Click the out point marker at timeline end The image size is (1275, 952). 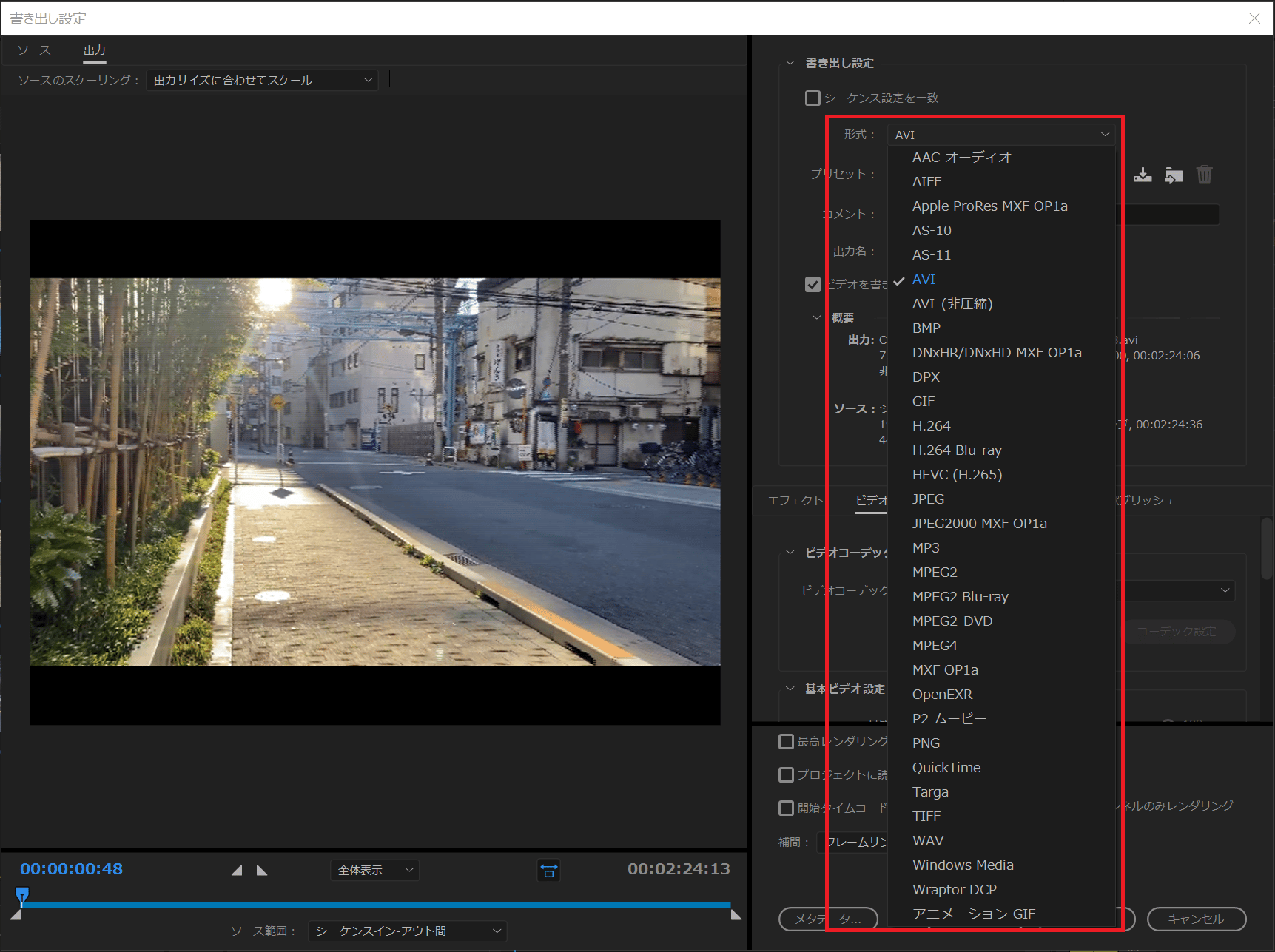(736, 915)
